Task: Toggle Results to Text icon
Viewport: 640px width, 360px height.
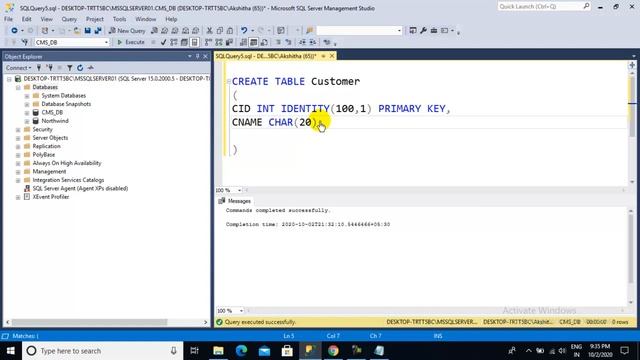Action: 243,42
